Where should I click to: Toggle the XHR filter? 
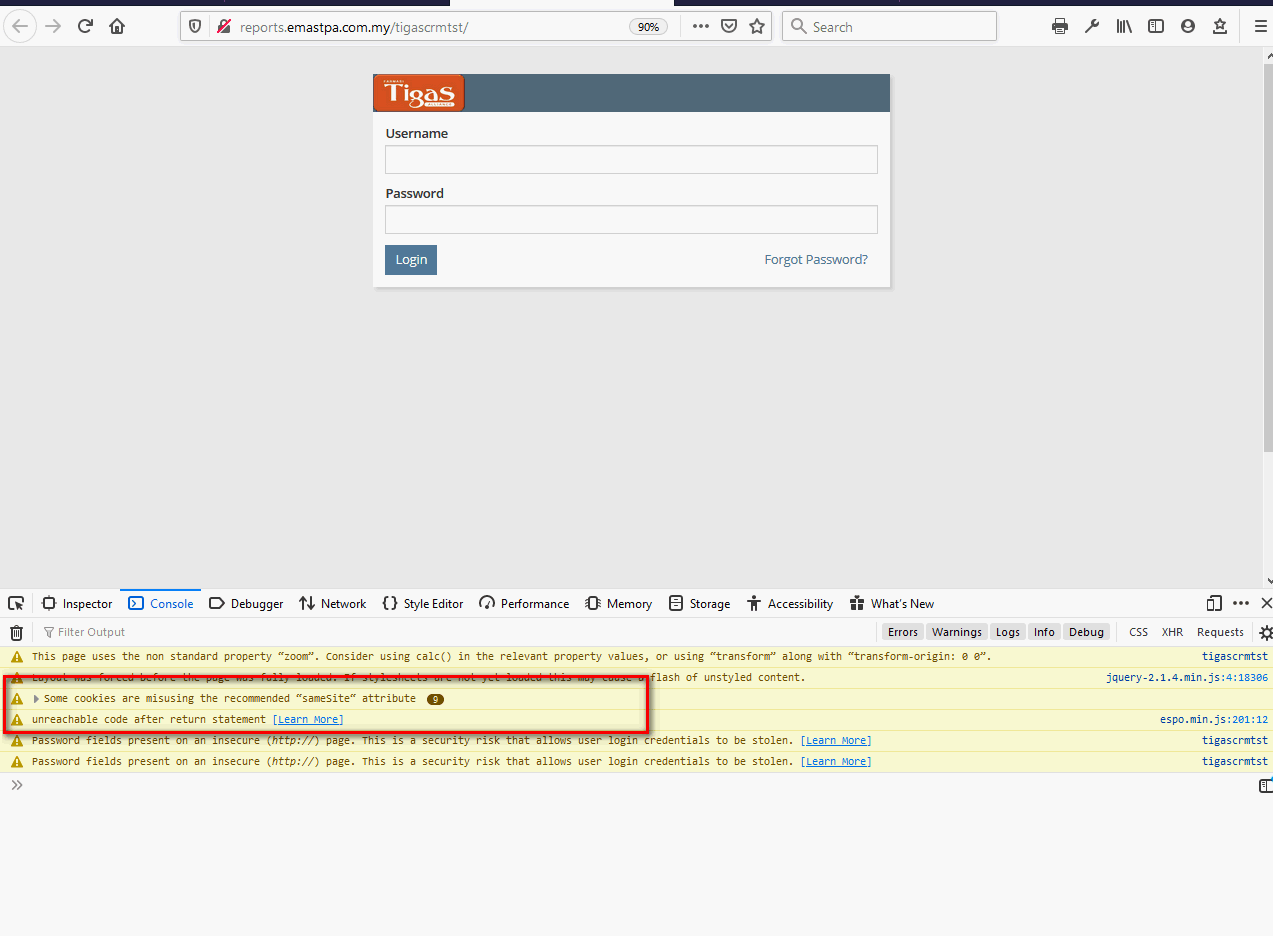[x=1172, y=632]
